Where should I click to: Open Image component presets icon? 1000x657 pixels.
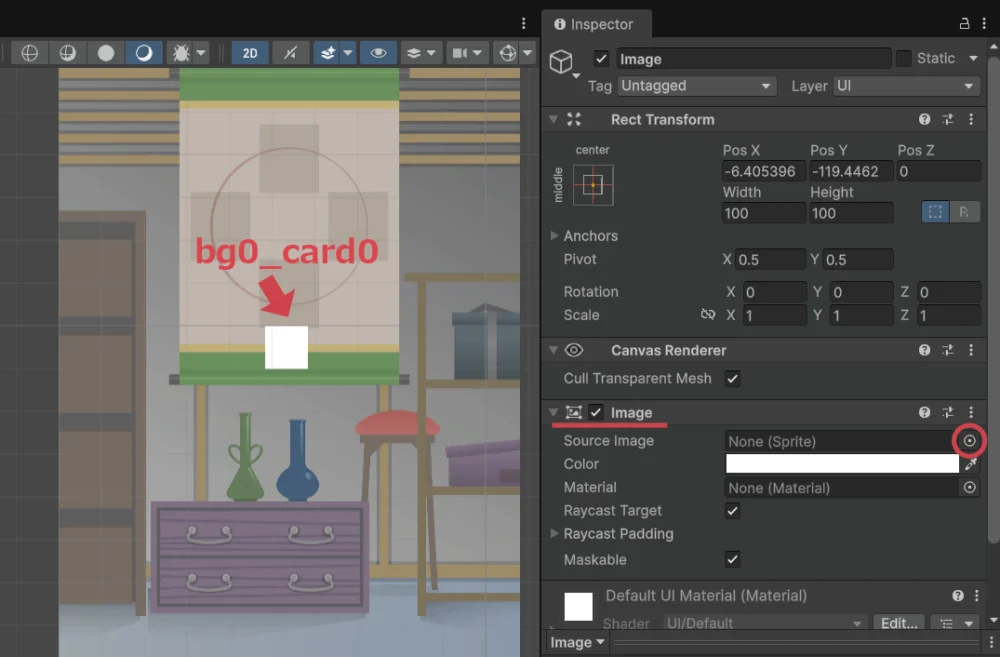[x=948, y=413]
